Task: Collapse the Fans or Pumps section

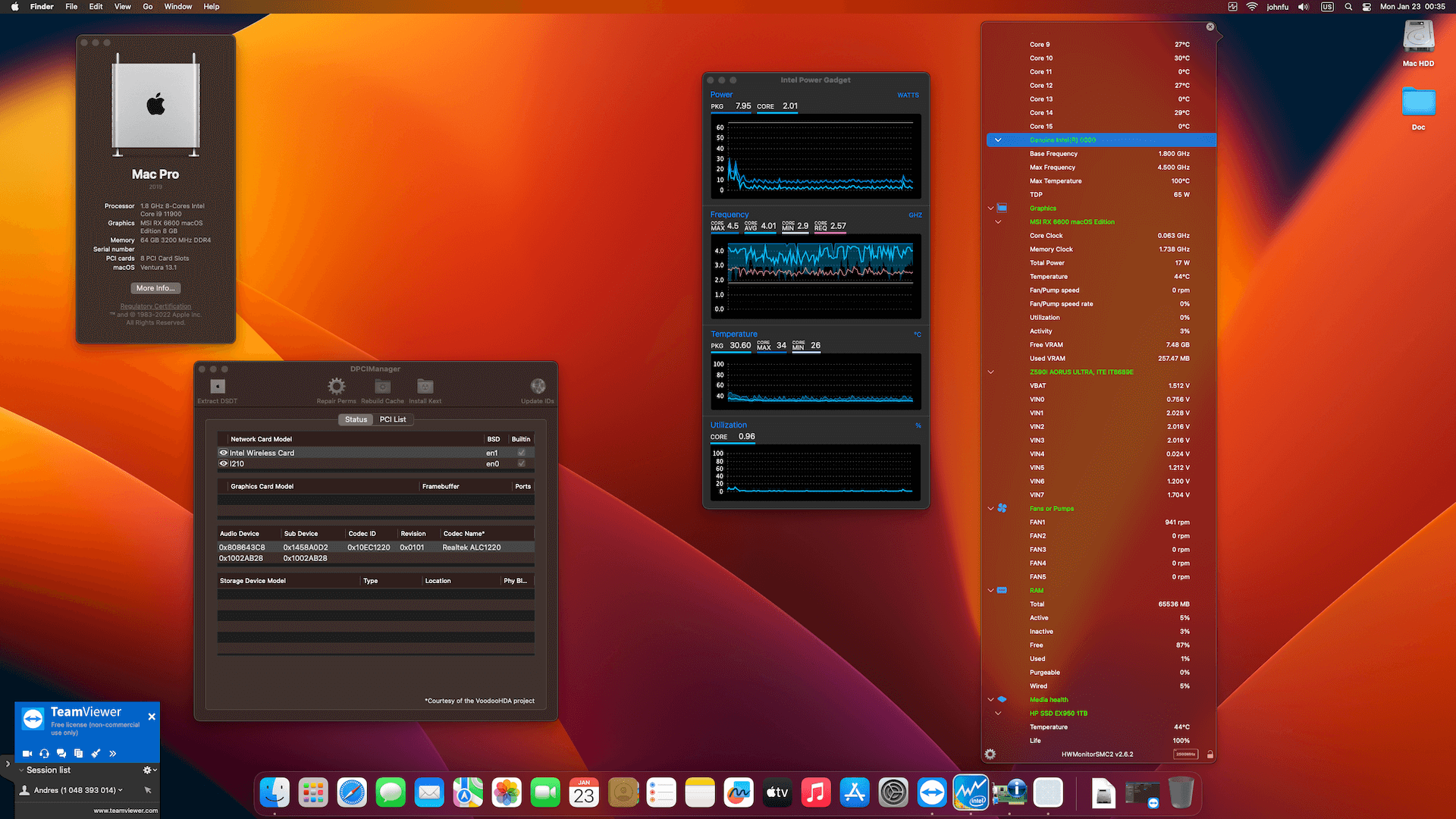Action: coord(990,509)
